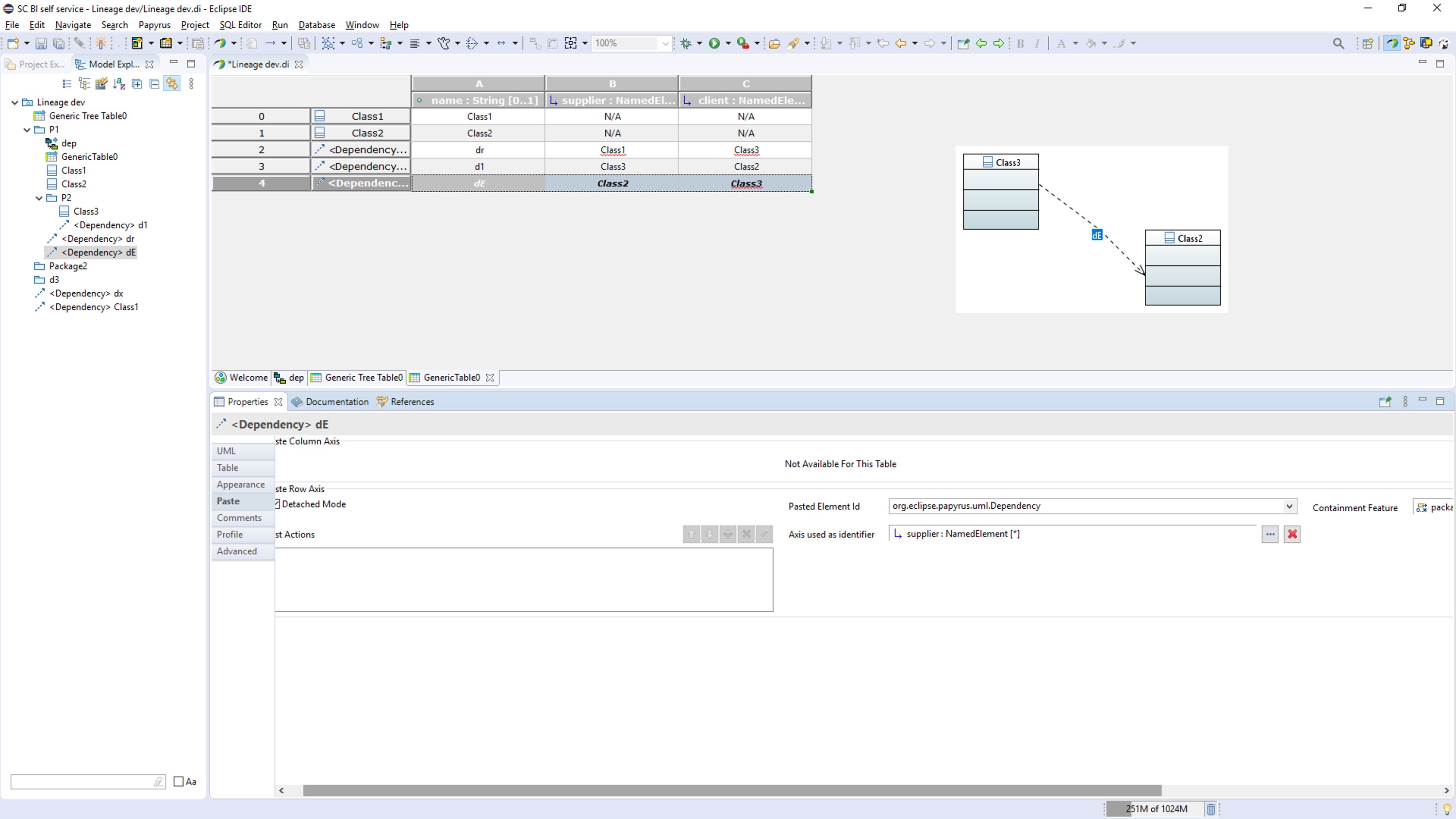Screen dimensions: 1456x819
Task: Click the red X delete identifier axis button
Action: (1292, 534)
